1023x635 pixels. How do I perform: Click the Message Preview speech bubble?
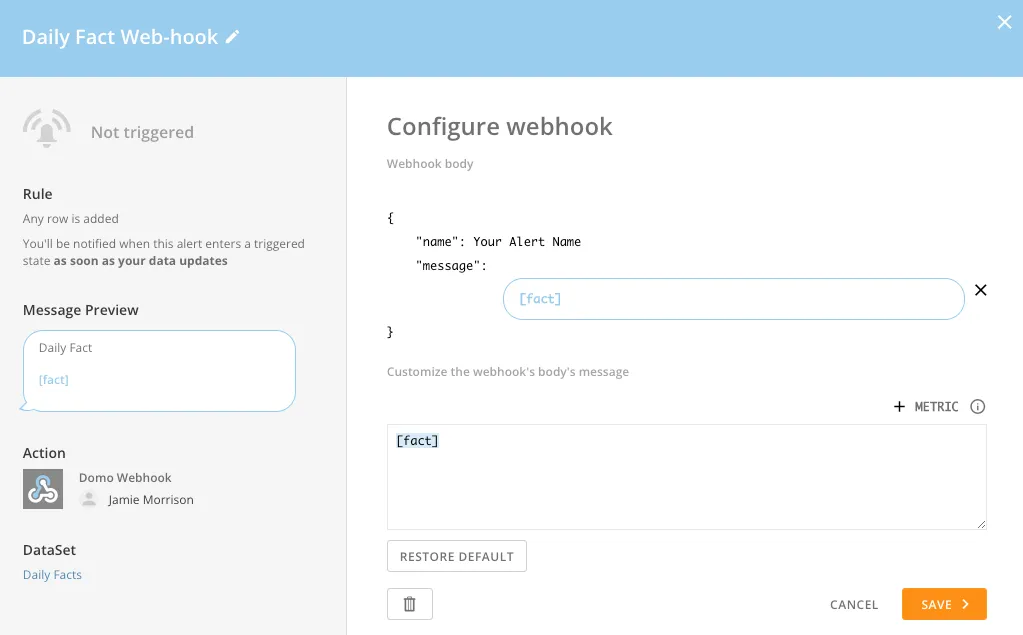(159, 370)
